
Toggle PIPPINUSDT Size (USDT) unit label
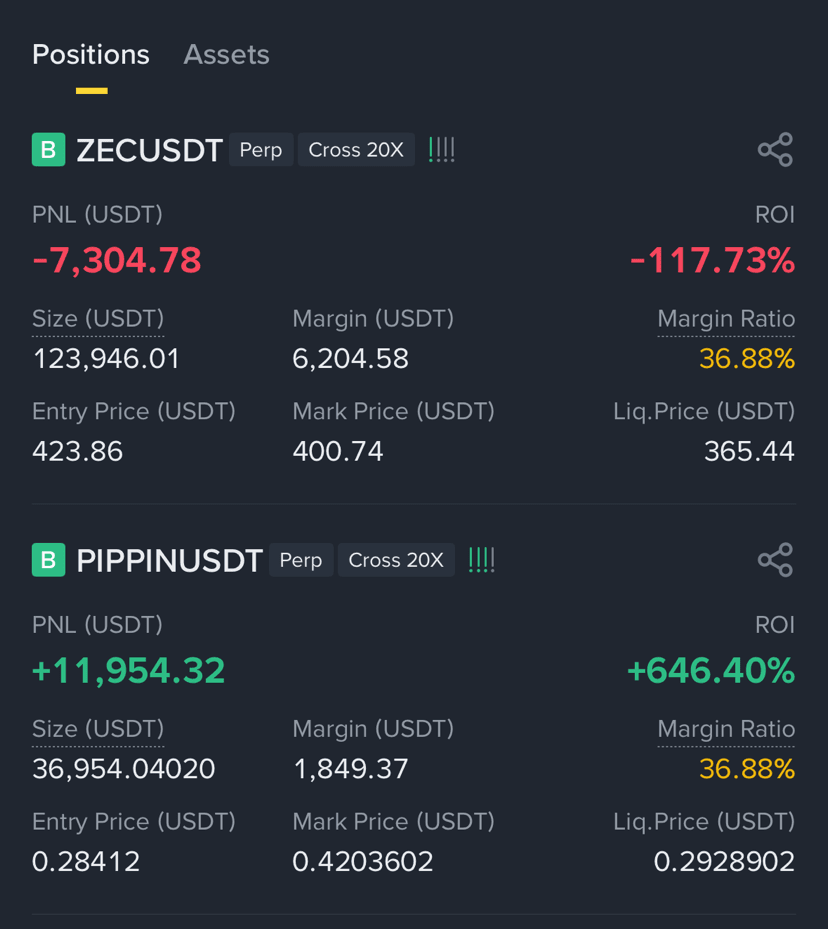click(x=98, y=729)
